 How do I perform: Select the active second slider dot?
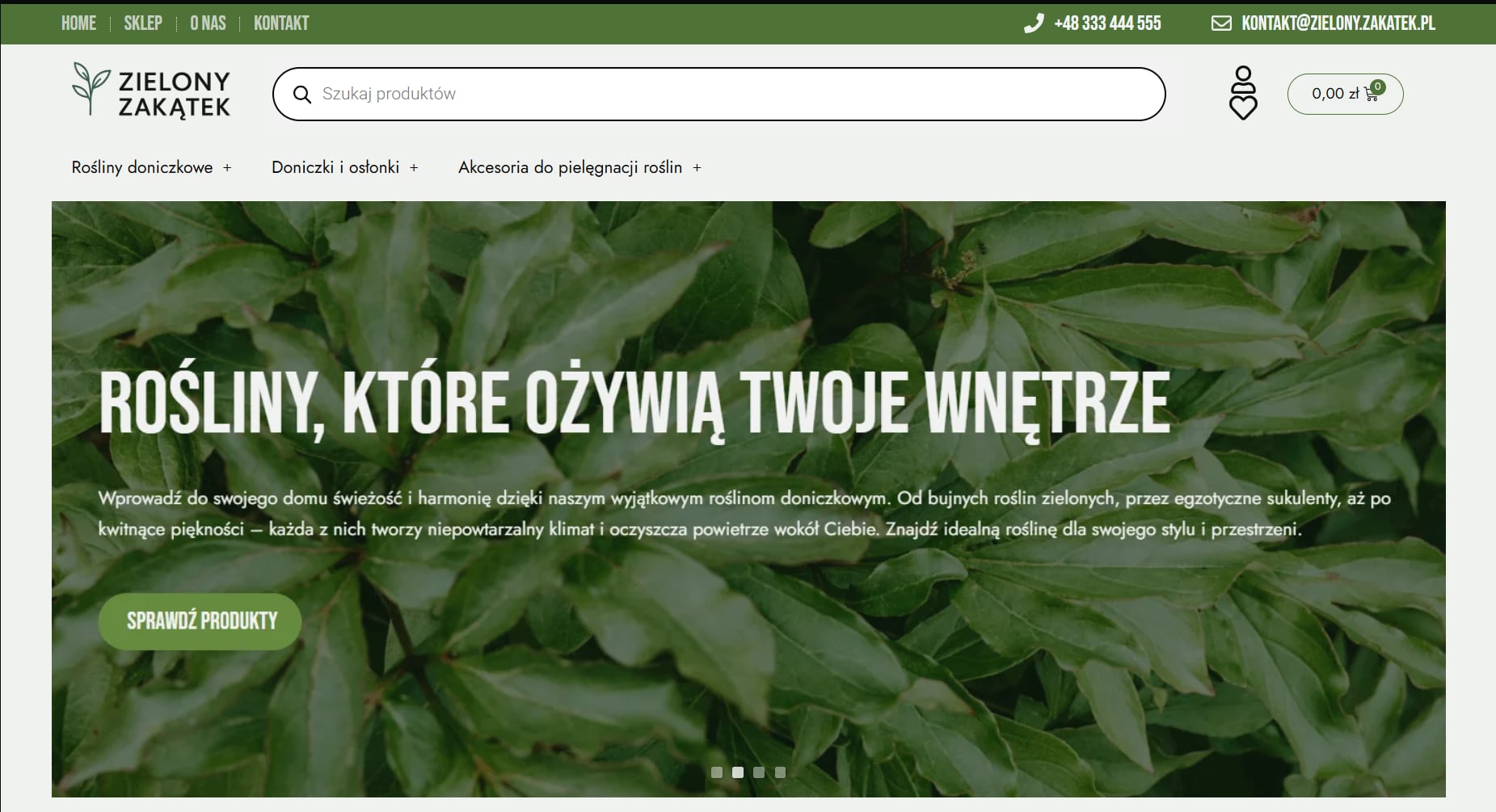point(738,772)
